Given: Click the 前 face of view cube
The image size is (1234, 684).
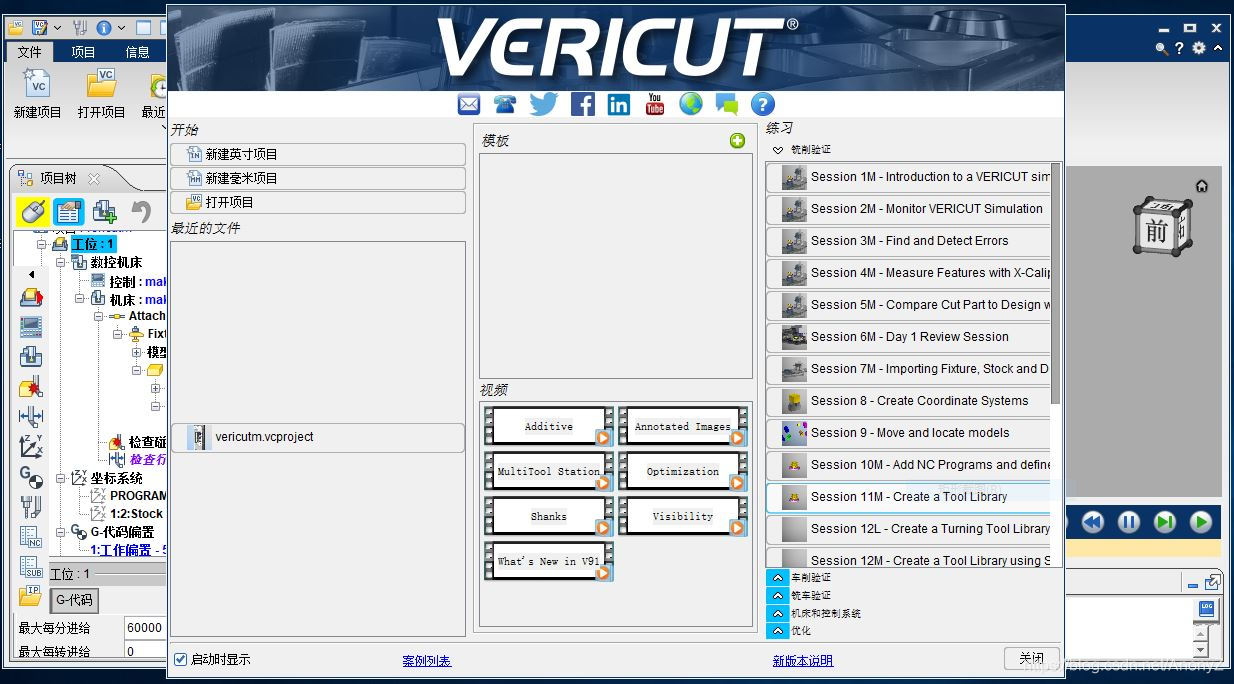Looking at the screenshot, I should (1156, 232).
